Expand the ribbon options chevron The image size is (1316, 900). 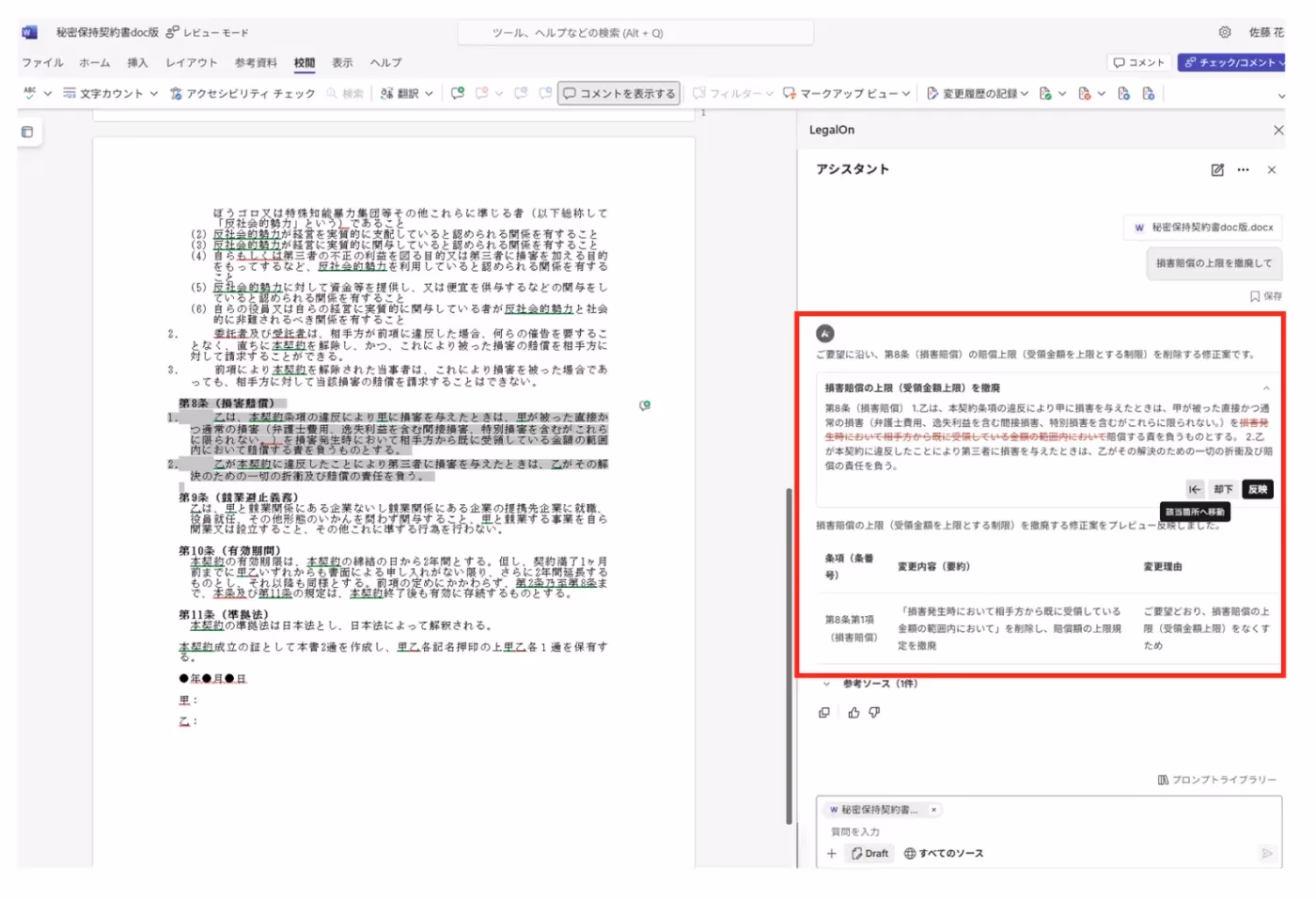click(1280, 96)
